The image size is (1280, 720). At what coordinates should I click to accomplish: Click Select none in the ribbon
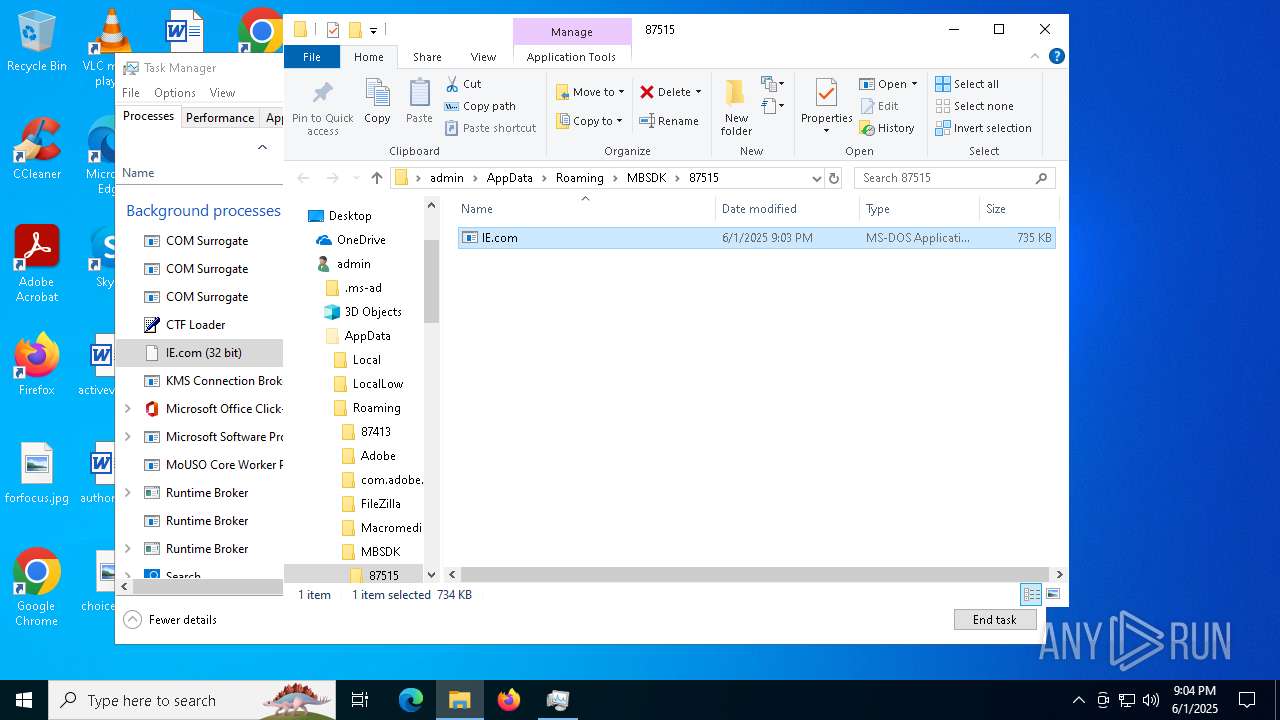[974, 106]
